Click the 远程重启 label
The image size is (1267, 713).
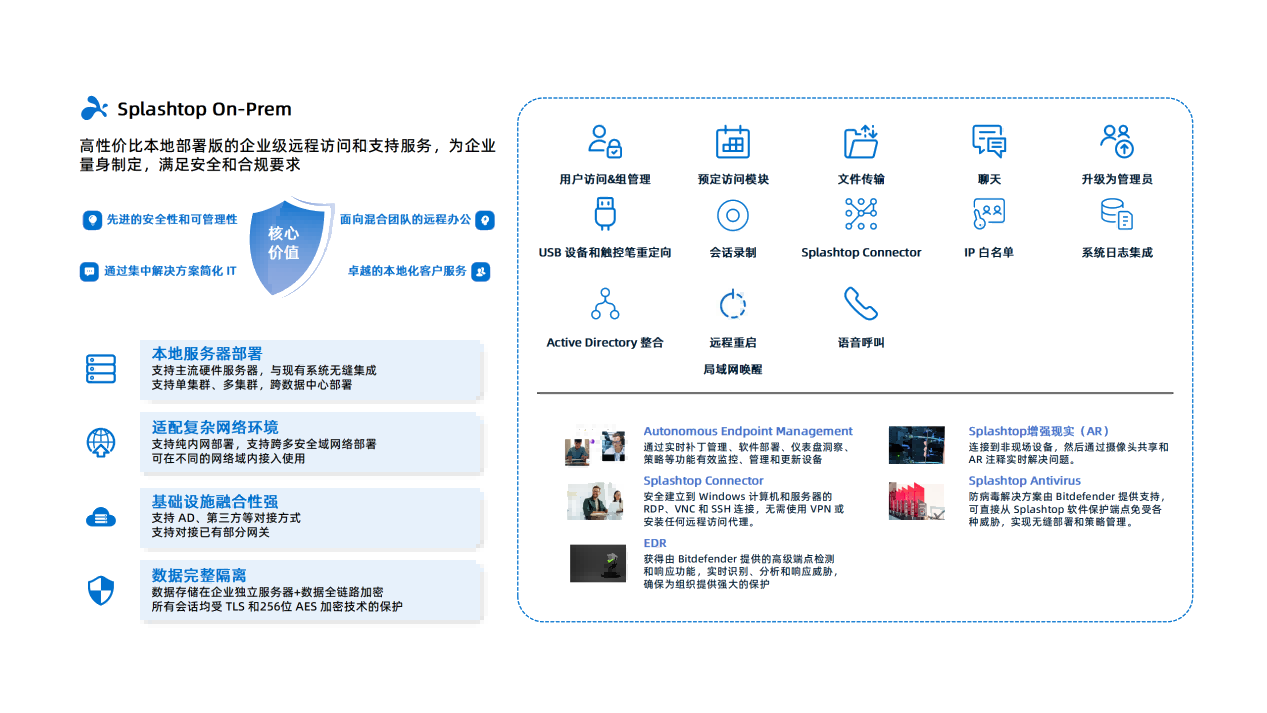pyautogui.click(x=733, y=342)
